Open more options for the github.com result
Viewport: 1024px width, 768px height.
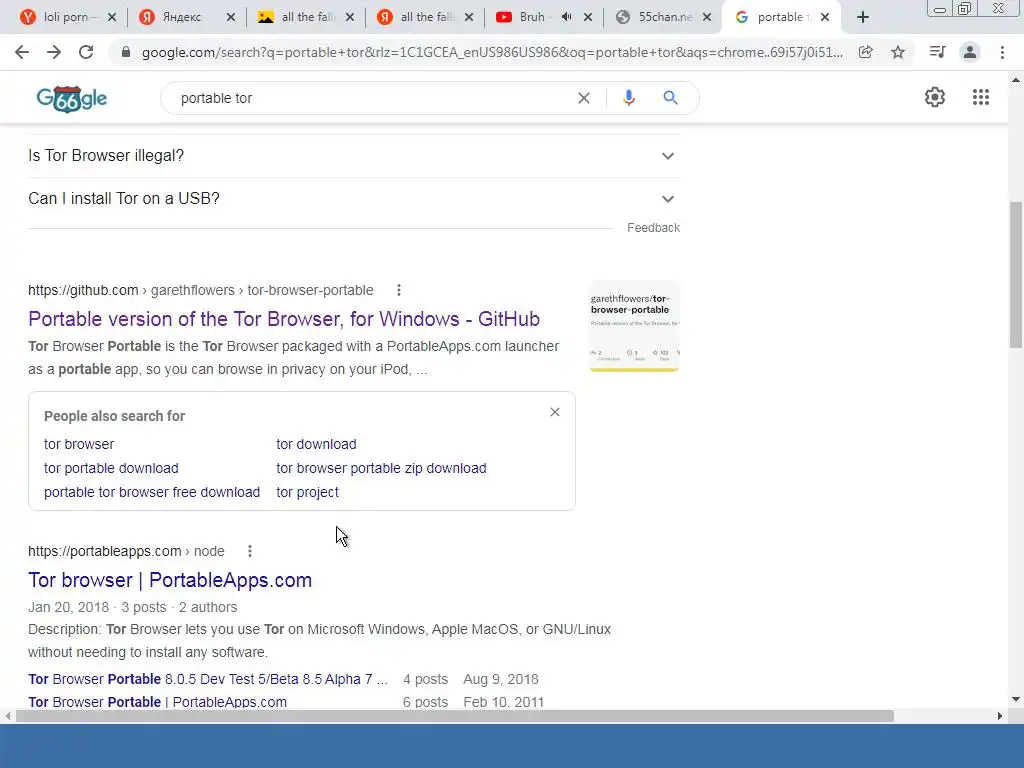tap(398, 290)
